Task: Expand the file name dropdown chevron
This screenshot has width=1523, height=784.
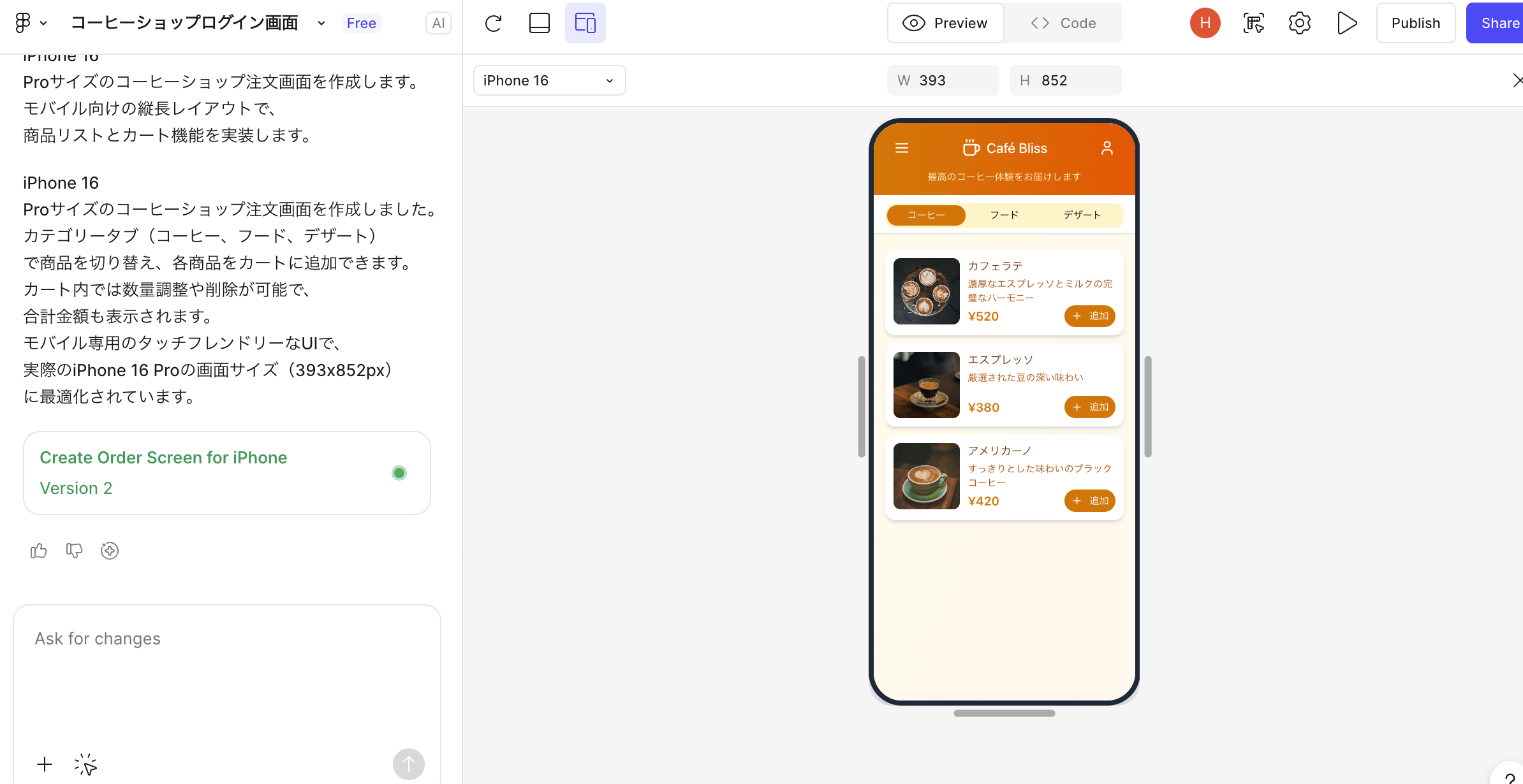Action: (x=321, y=23)
